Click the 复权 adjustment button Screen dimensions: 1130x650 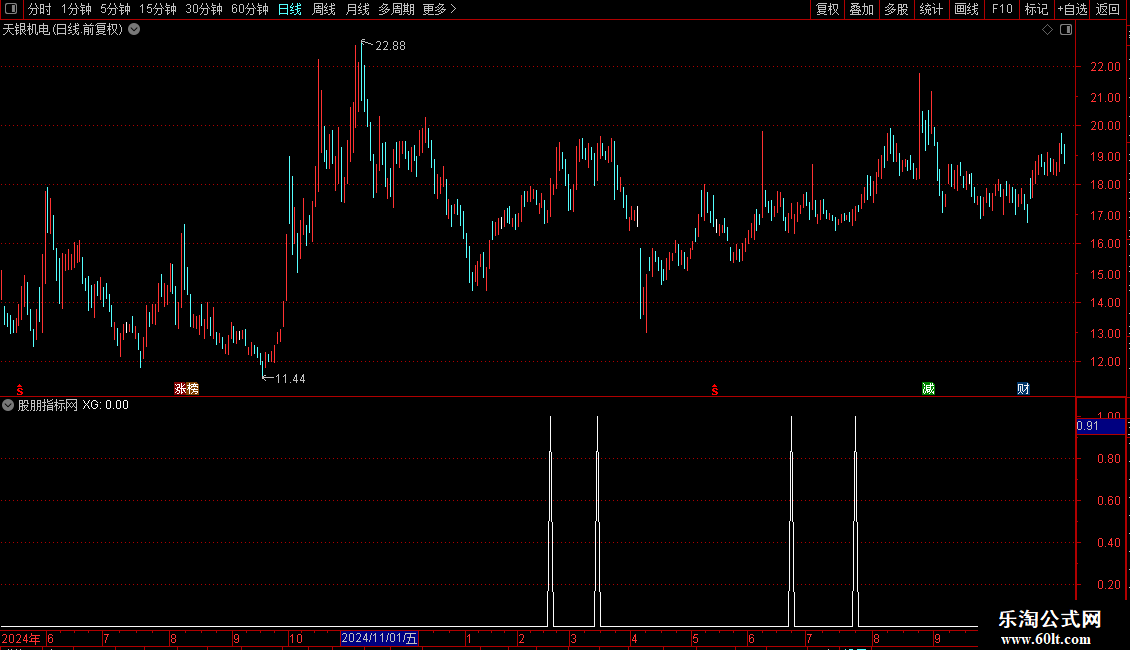(x=827, y=9)
